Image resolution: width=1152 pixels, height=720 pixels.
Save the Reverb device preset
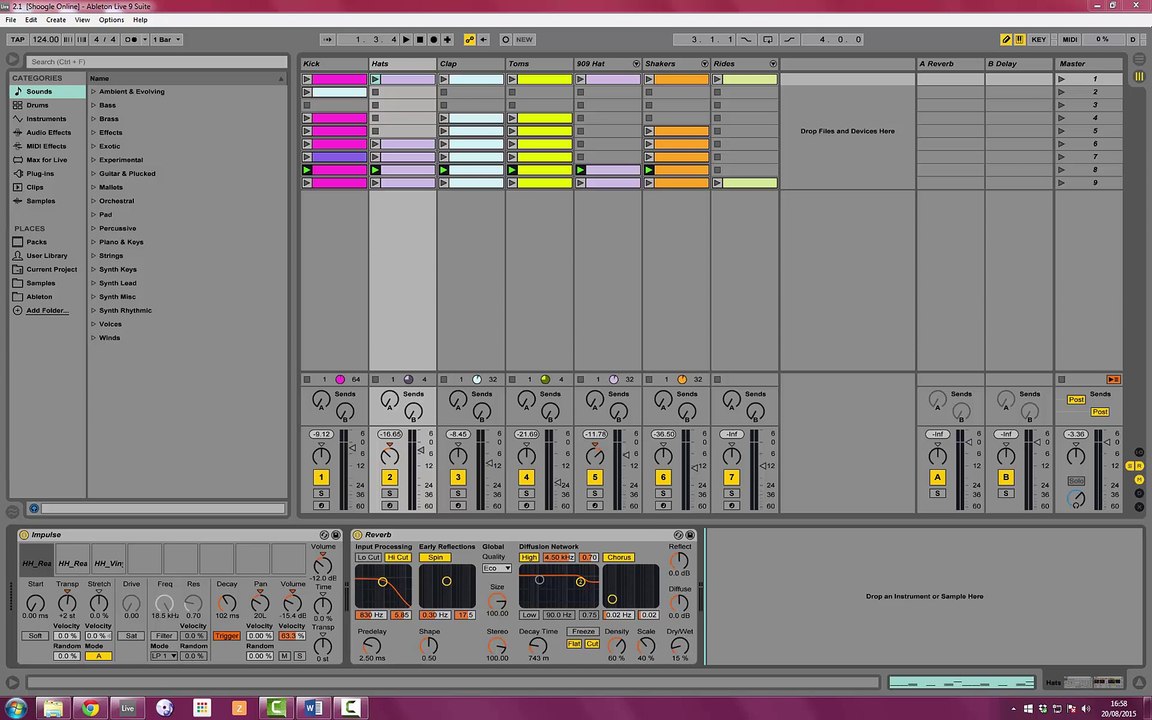[x=689, y=535]
